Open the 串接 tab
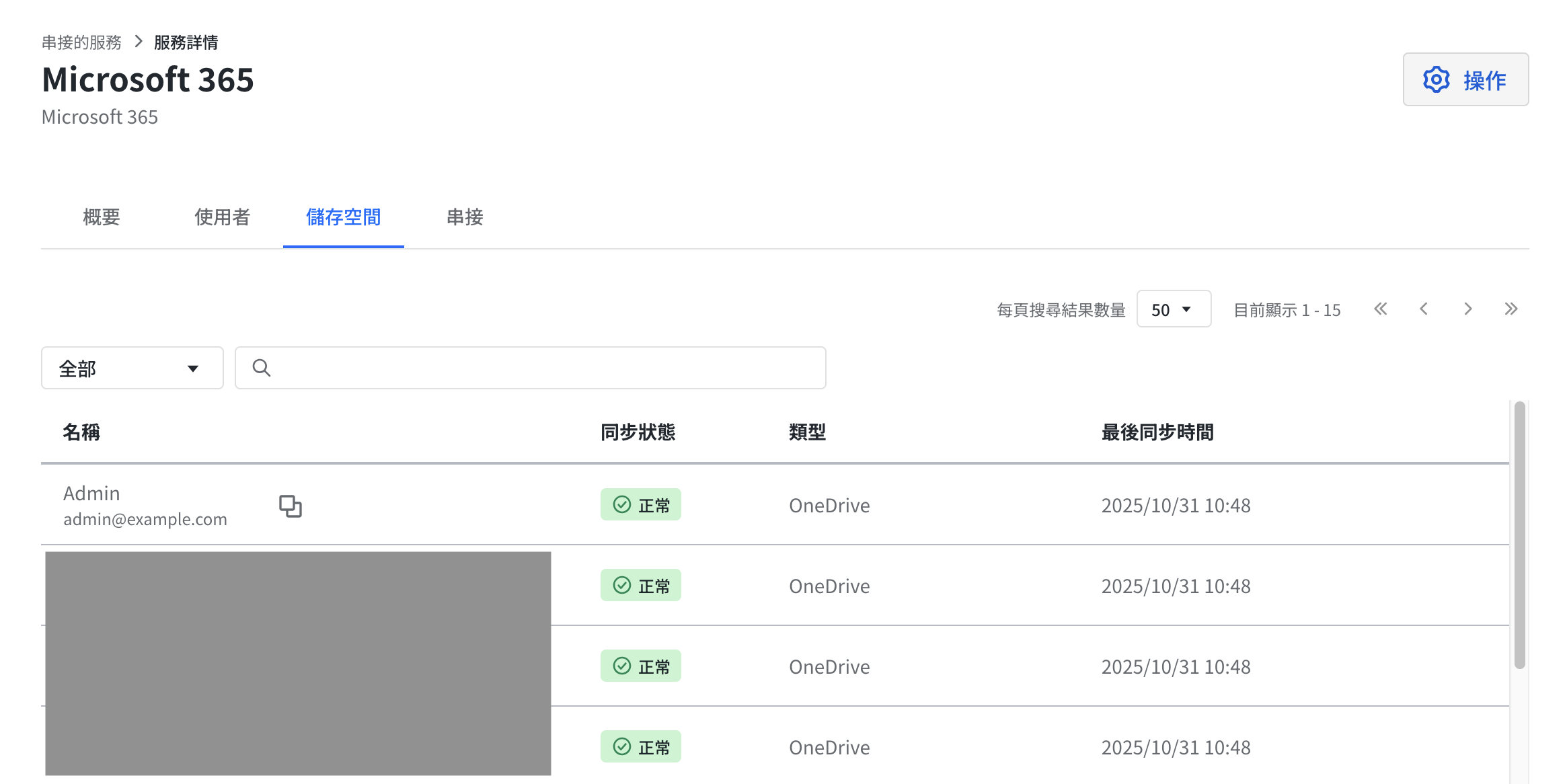The height and width of the screenshot is (784, 1567). 465,217
